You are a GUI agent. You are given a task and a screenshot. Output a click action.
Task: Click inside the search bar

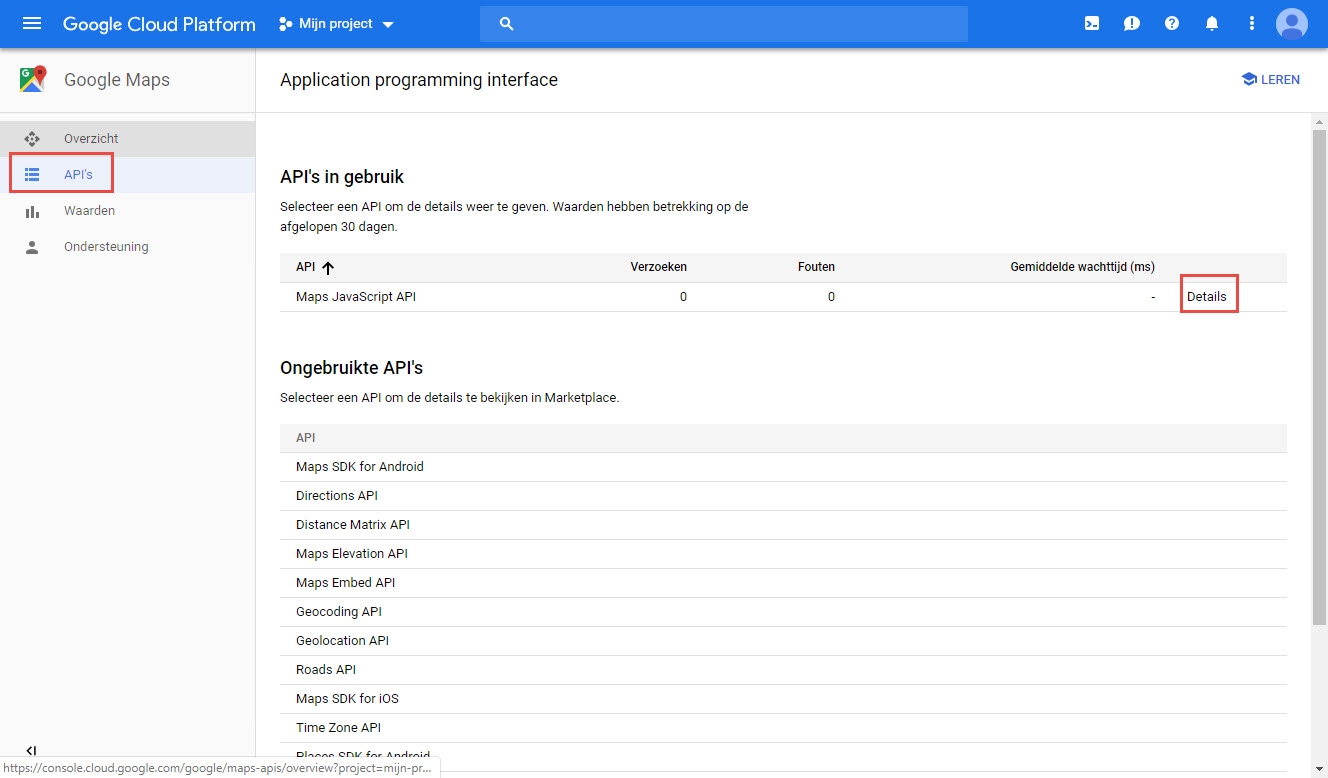[725, 23]
